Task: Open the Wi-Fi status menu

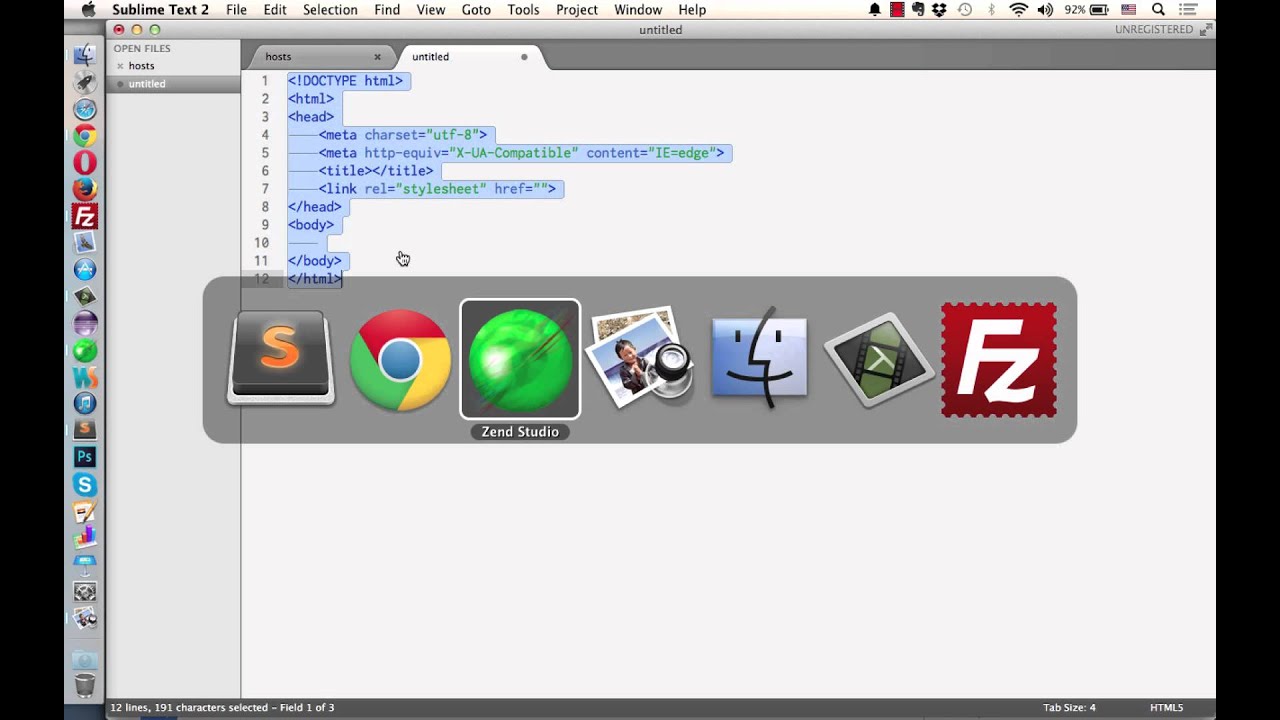Action: click(x=1019, y=9)
